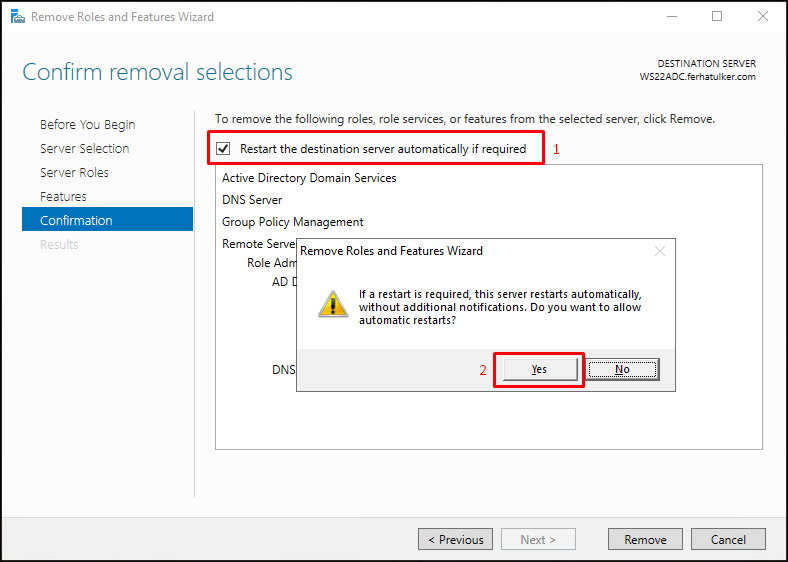This screenshot has height=562, width=788.
Task: Go to the Server Roles step
Action: [74, 172]
